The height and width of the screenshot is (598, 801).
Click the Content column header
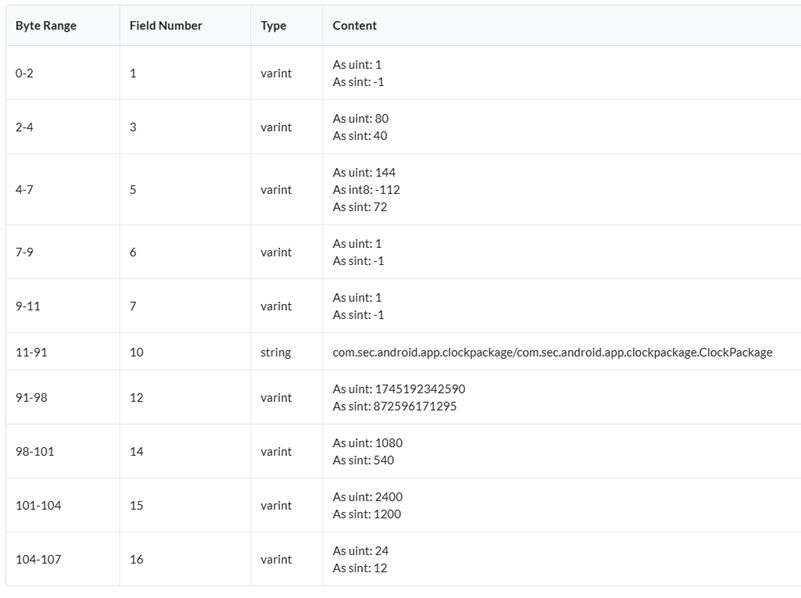coord(355,25)
